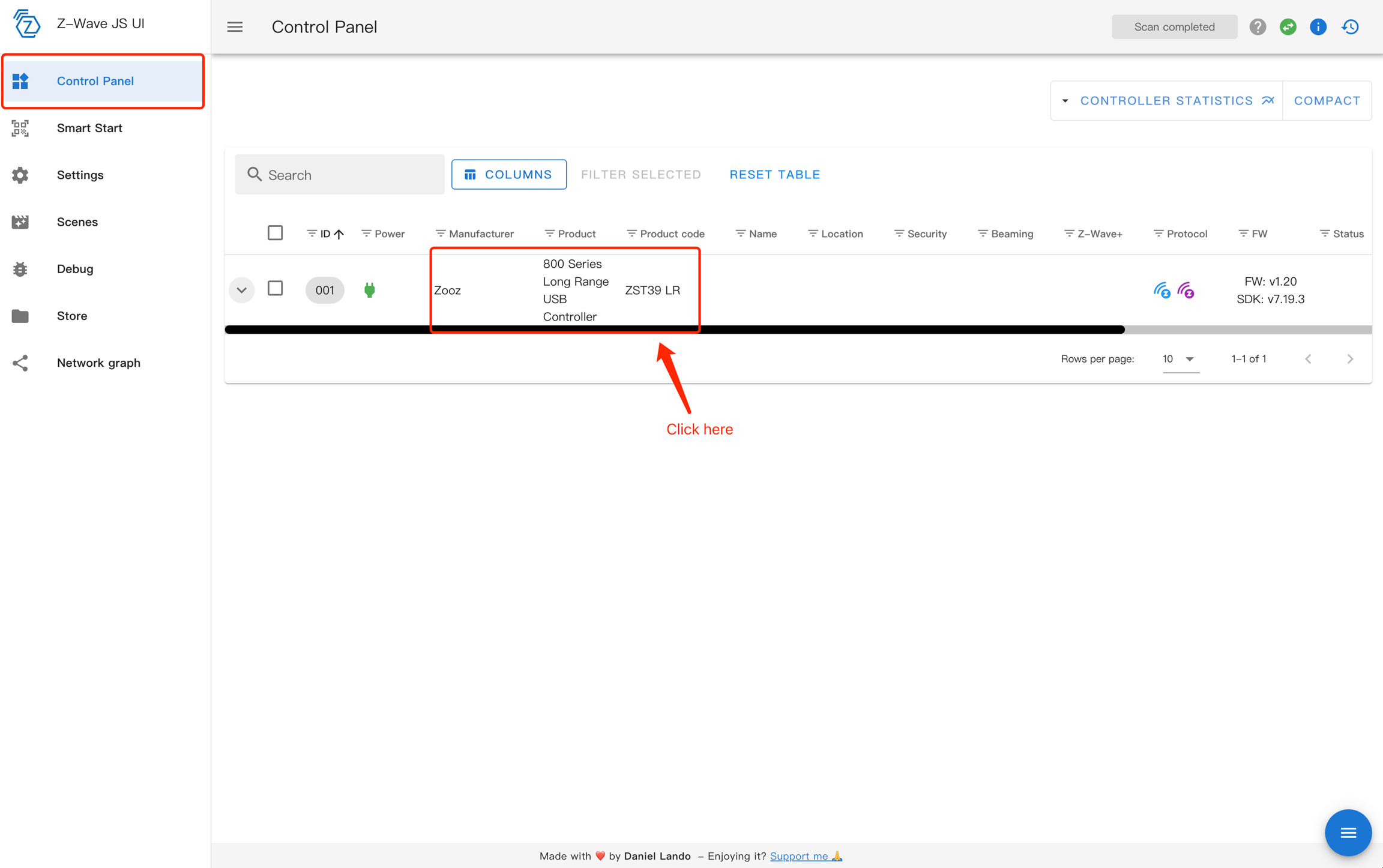Go to Network graph page

click(x=98, y=363)
